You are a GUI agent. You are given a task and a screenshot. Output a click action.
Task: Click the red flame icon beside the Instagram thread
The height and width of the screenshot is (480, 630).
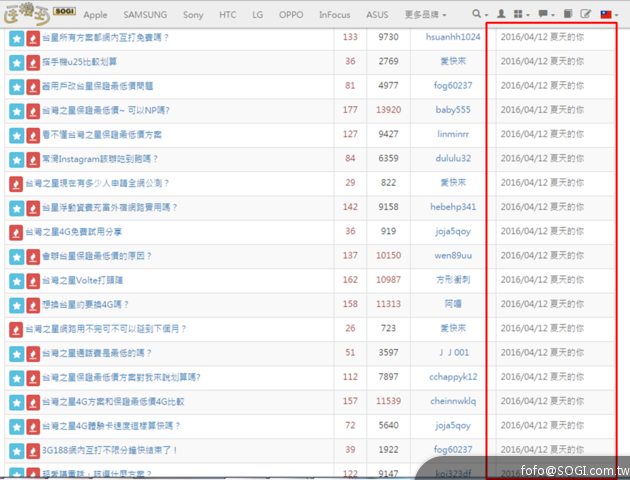tap(32, 159)
